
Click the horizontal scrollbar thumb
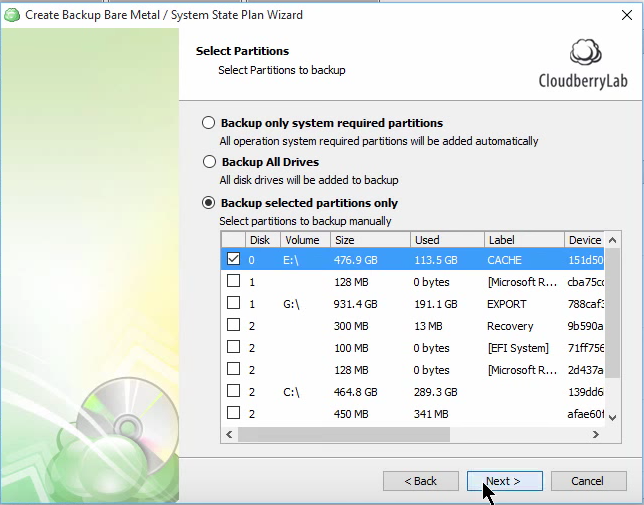tap(344, 434)
